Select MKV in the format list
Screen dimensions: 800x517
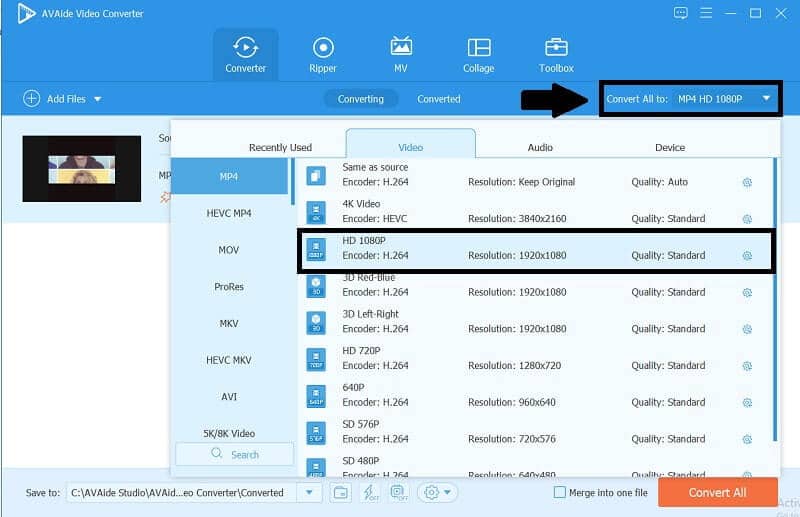pyautogui.click(x=229, y=324)
